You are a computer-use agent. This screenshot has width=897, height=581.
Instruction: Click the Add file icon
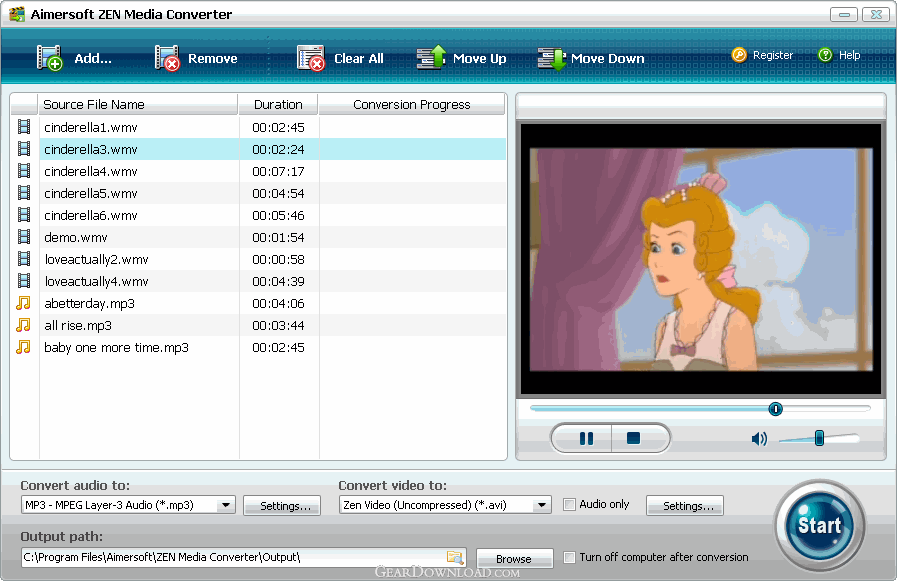click(x=49, y=58)
